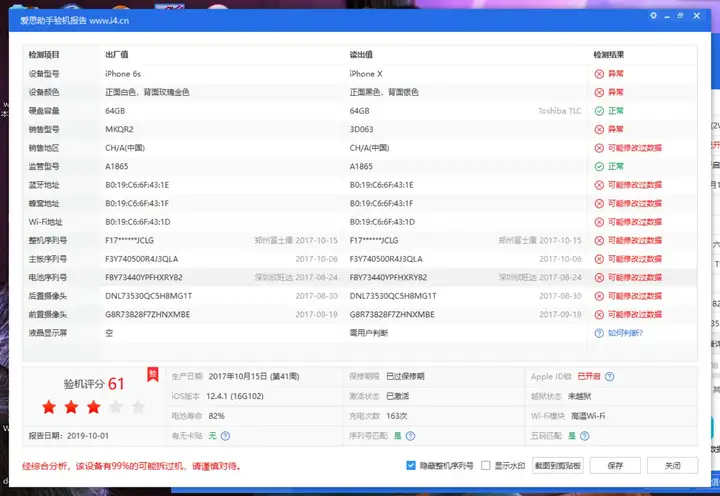The image size is (720, 496).
Task: Click the first red rating star
Action: point(49,406)
